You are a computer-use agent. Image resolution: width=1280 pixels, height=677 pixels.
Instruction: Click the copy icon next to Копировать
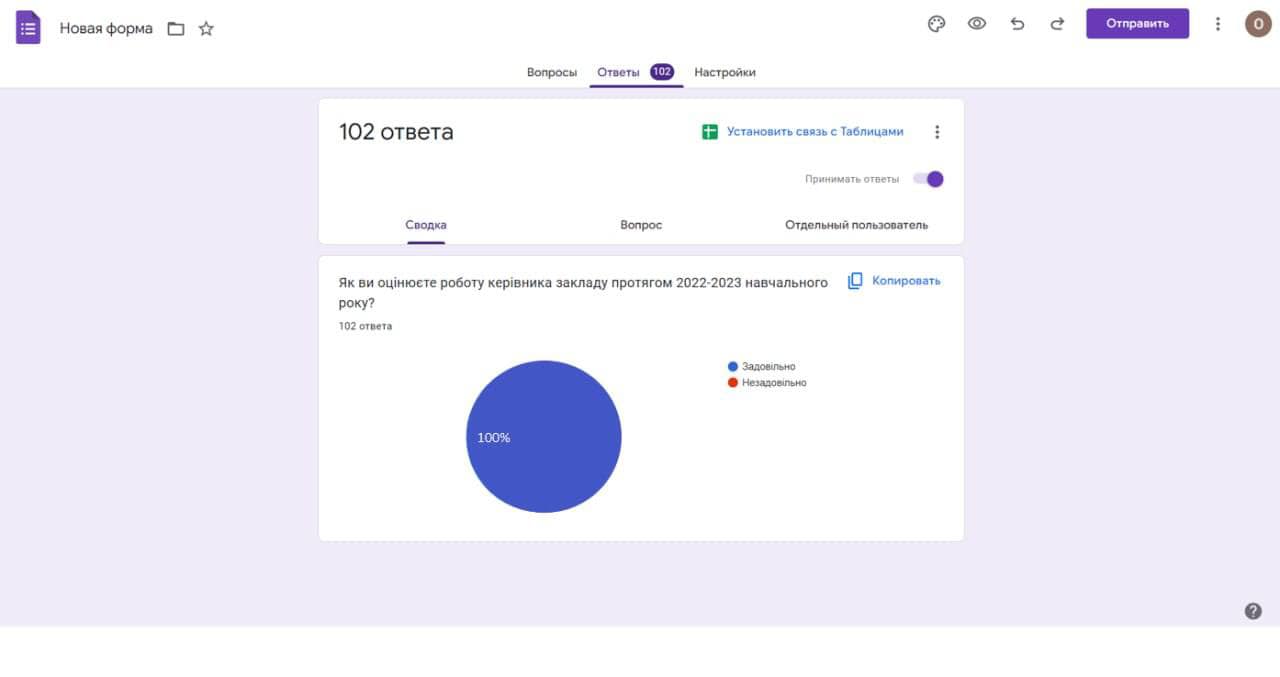tap(855, 281)
